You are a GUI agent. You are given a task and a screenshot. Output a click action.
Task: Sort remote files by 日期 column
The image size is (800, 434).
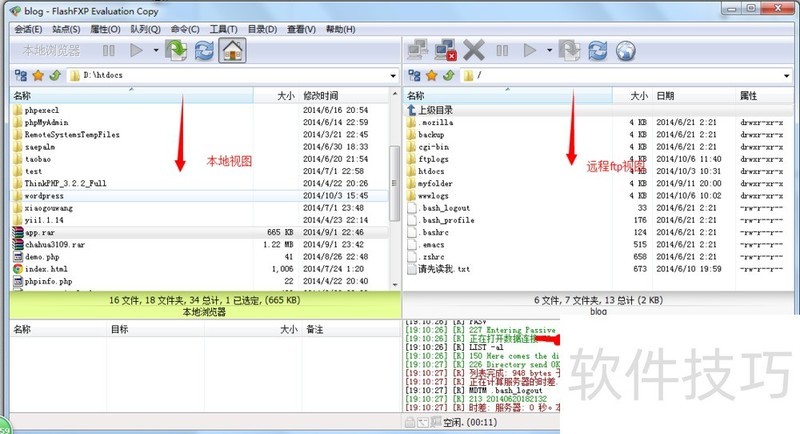coord(694,95)
